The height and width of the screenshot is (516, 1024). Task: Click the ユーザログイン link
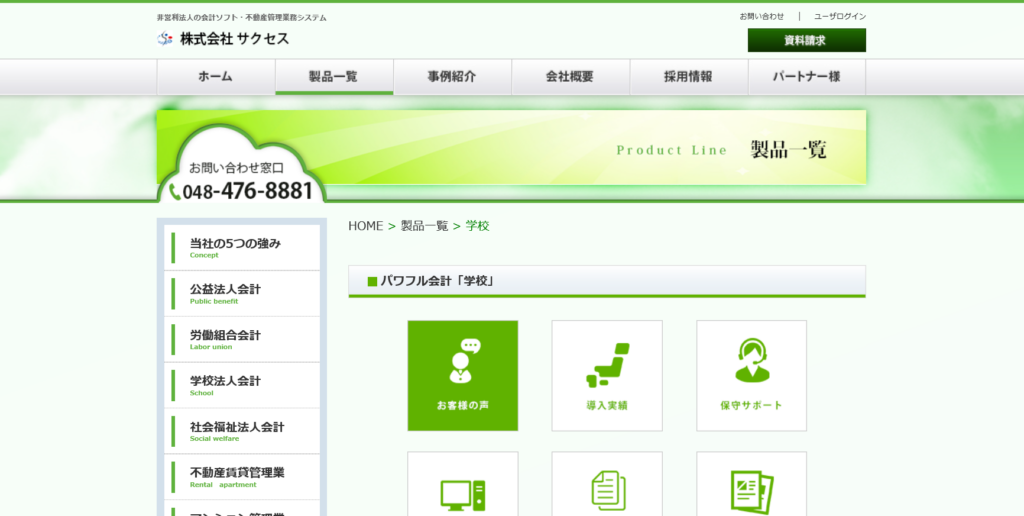840,16
